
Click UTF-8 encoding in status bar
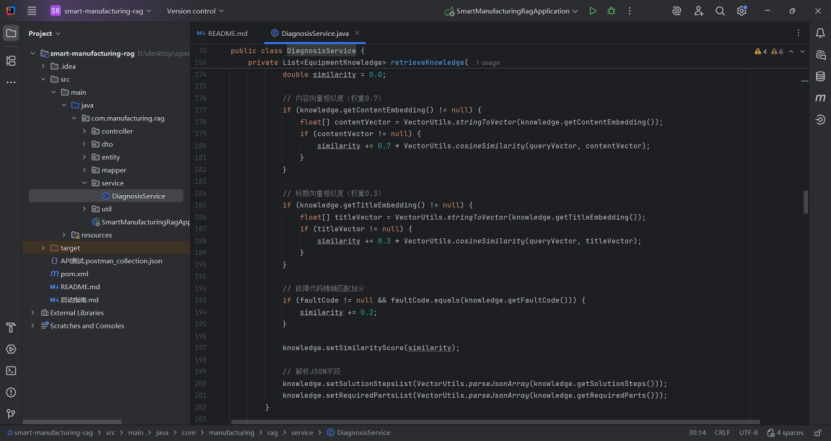click(748, 432)
